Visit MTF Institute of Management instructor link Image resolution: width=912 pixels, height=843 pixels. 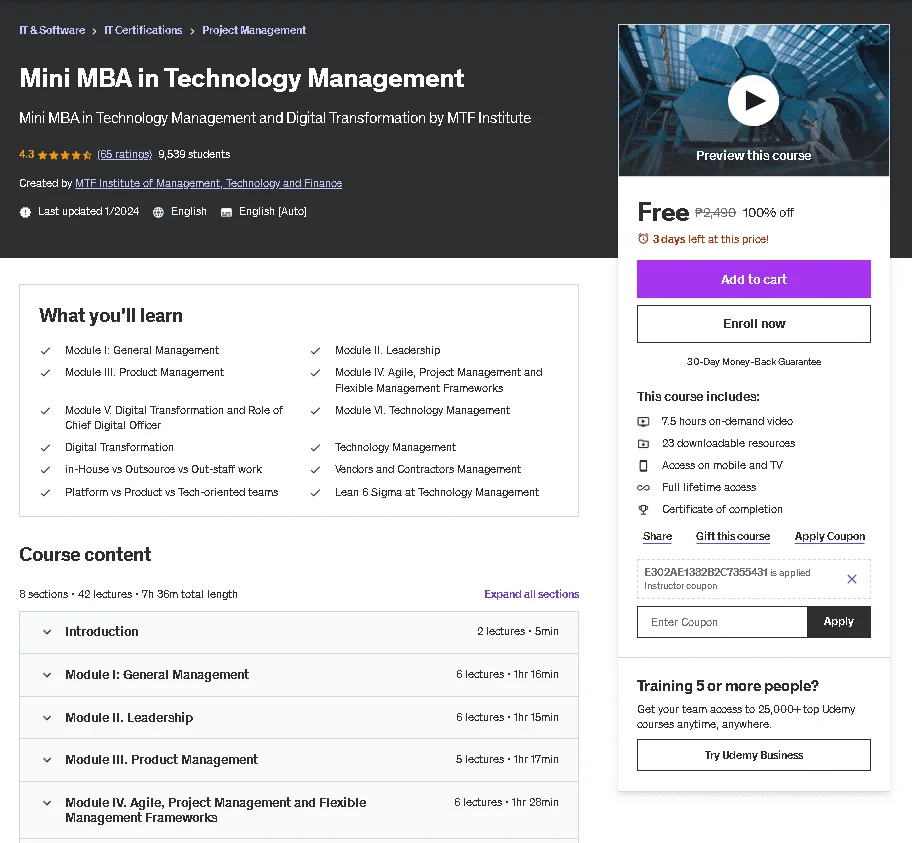tap(208, 183)
